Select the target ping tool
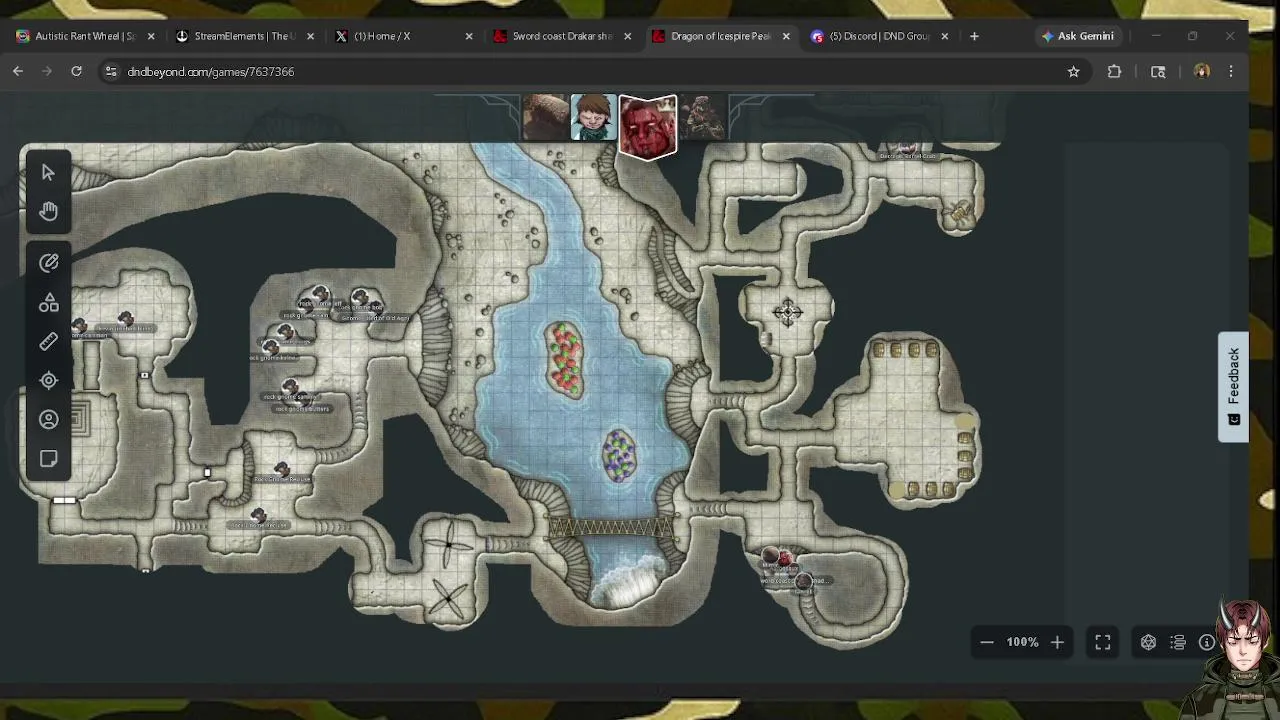1280x720 pixels. (48, 380)
